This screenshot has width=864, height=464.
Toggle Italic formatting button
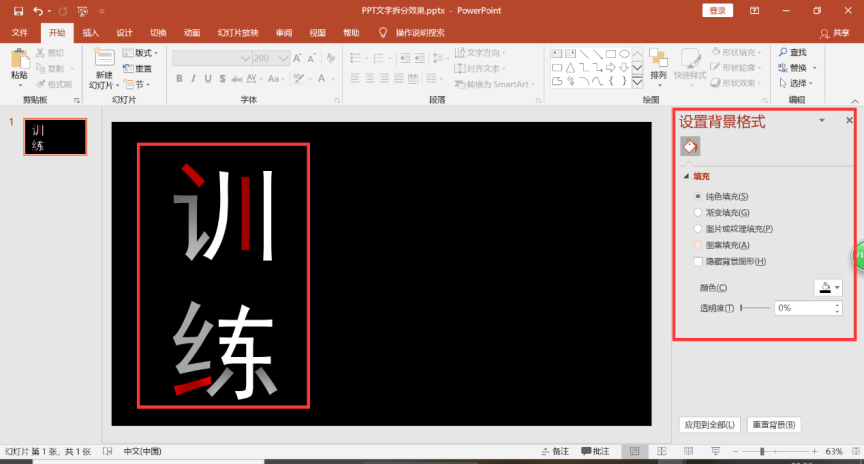click(x=193, y=79)
